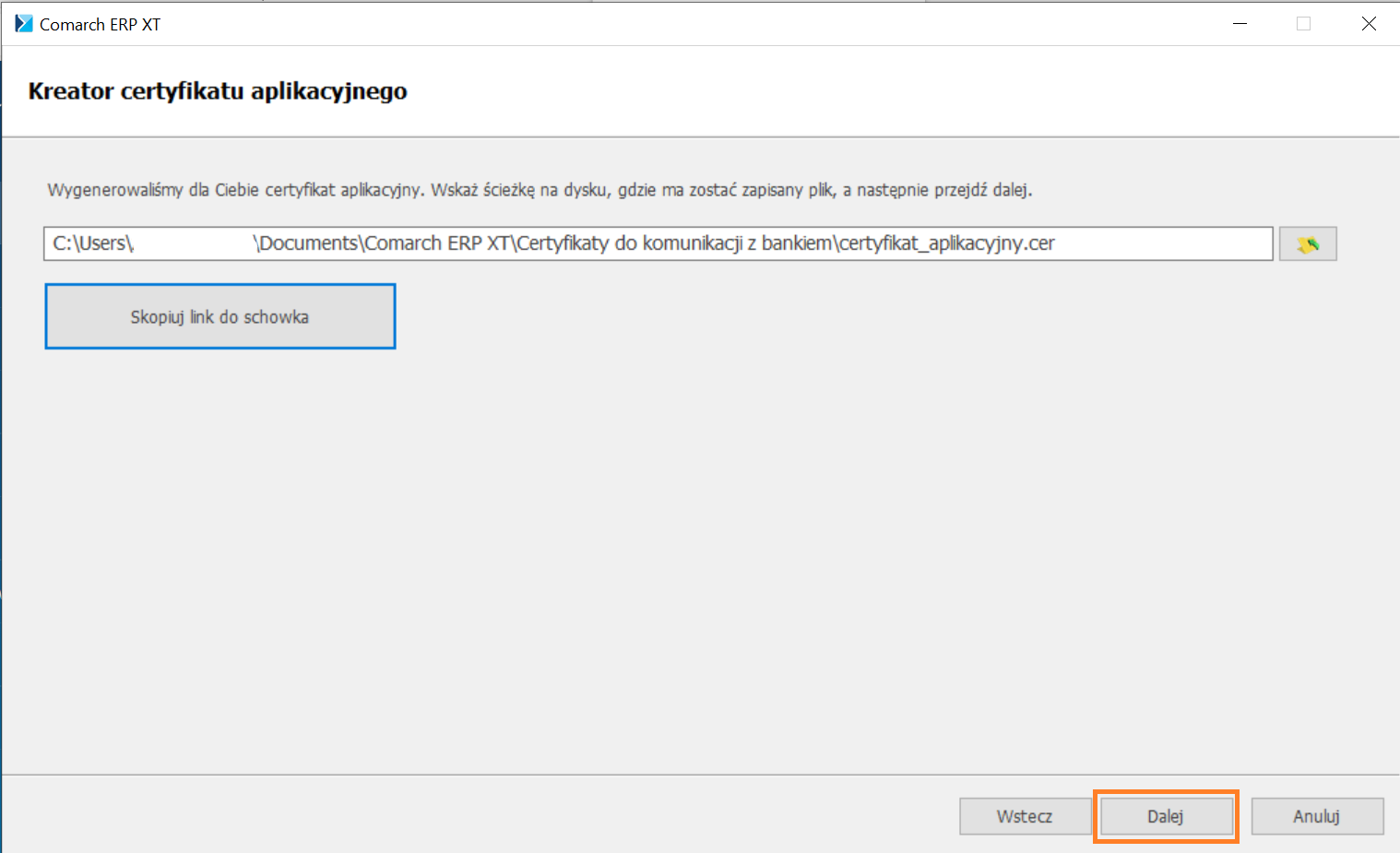Click the Kreator certyfikatu aplikacyjnego heading
The height and width of the screenshot is (853, 1400).
218,91
